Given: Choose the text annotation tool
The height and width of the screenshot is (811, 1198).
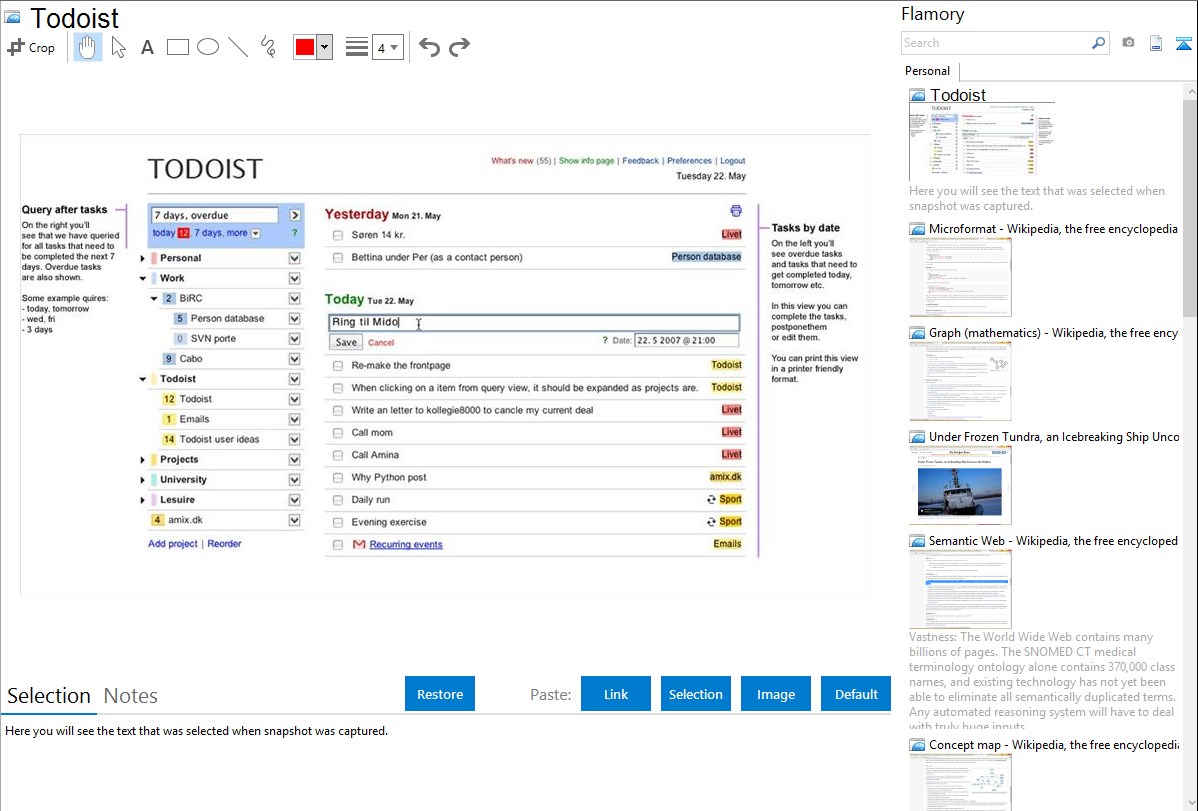Looking at the screenshot, I should coord(147,47).
